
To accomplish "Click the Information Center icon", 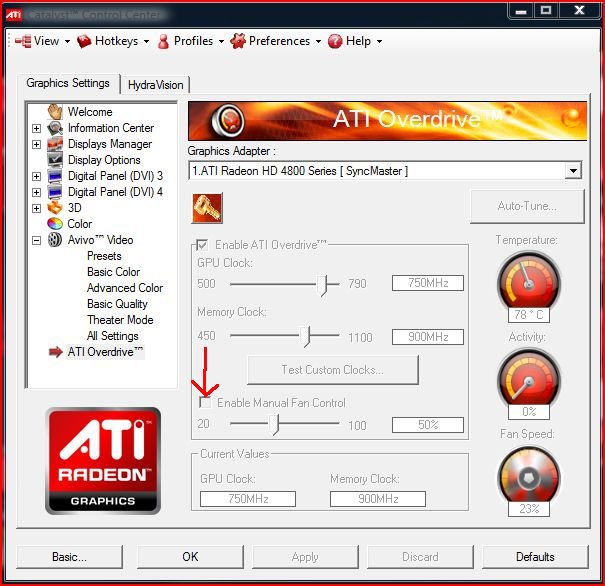I will pyautogui.click(x=55, y=128).
